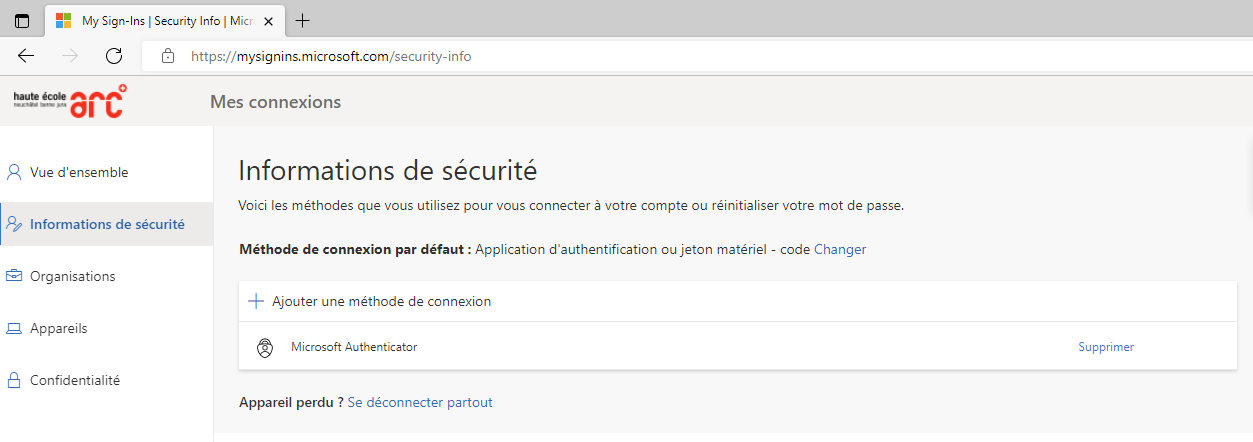Viewport: 1253px width, 442px height.
Task: Click the browser reload icon
Action: (x=114, y=56)
